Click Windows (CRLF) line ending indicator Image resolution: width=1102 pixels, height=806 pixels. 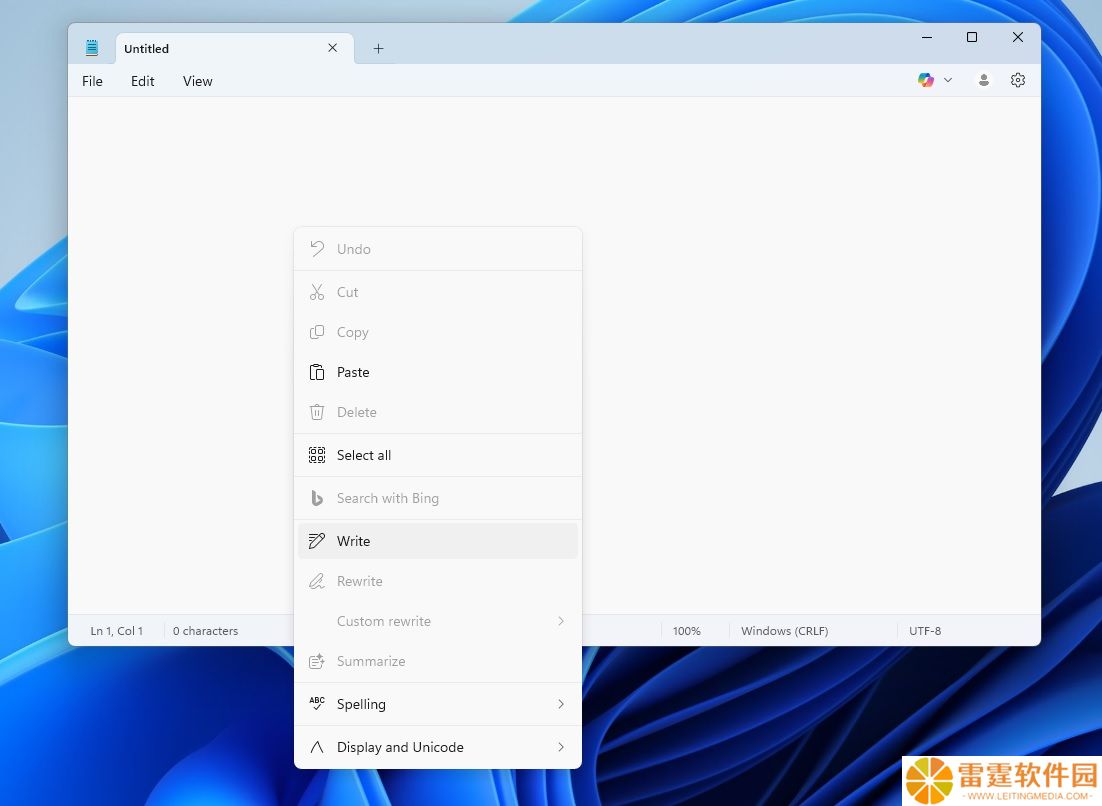(784, 631)
